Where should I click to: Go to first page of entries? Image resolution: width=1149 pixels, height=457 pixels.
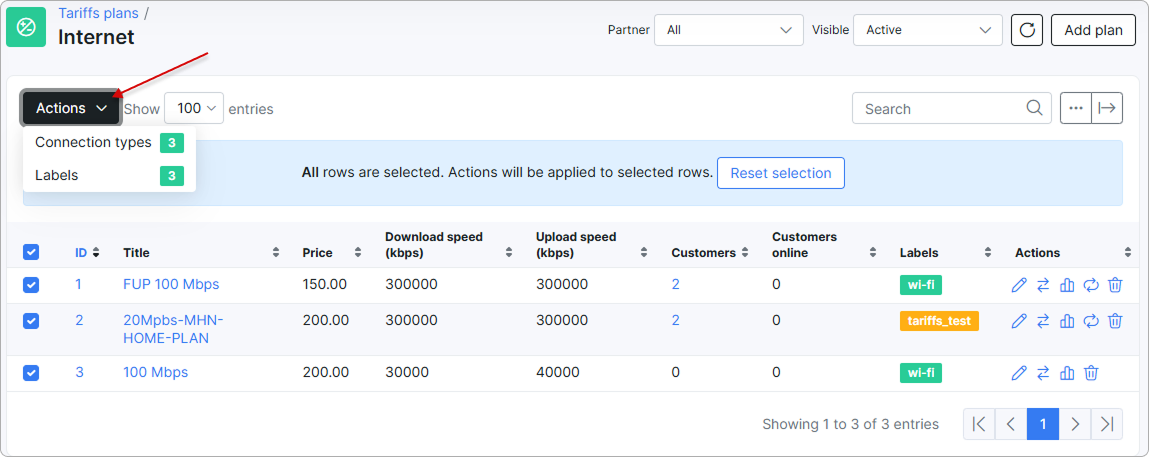click(x=978, y=424)
